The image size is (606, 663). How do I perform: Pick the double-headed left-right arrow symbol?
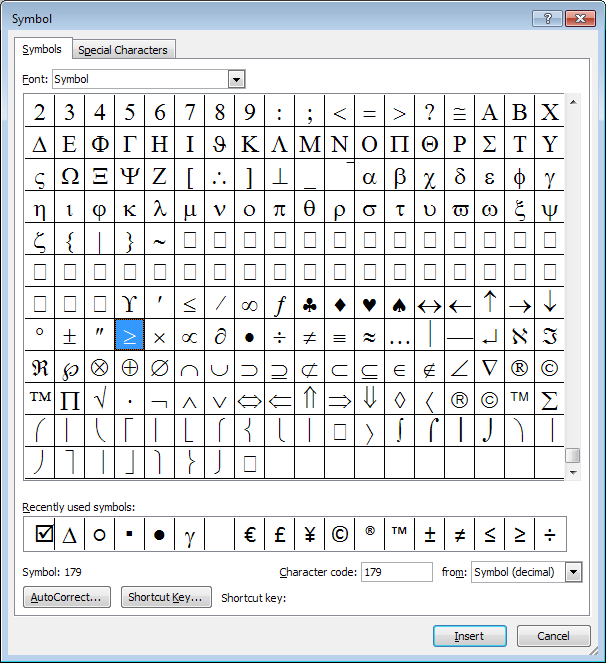[430, 303]
